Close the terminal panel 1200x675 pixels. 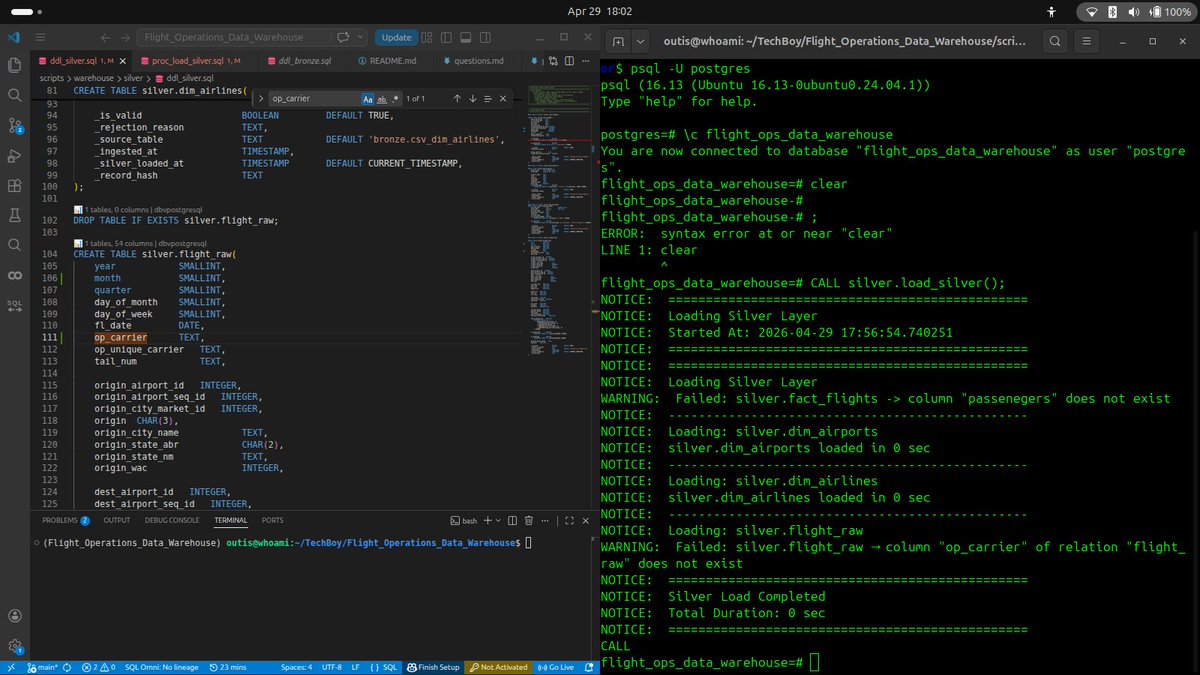coord(586,520)
